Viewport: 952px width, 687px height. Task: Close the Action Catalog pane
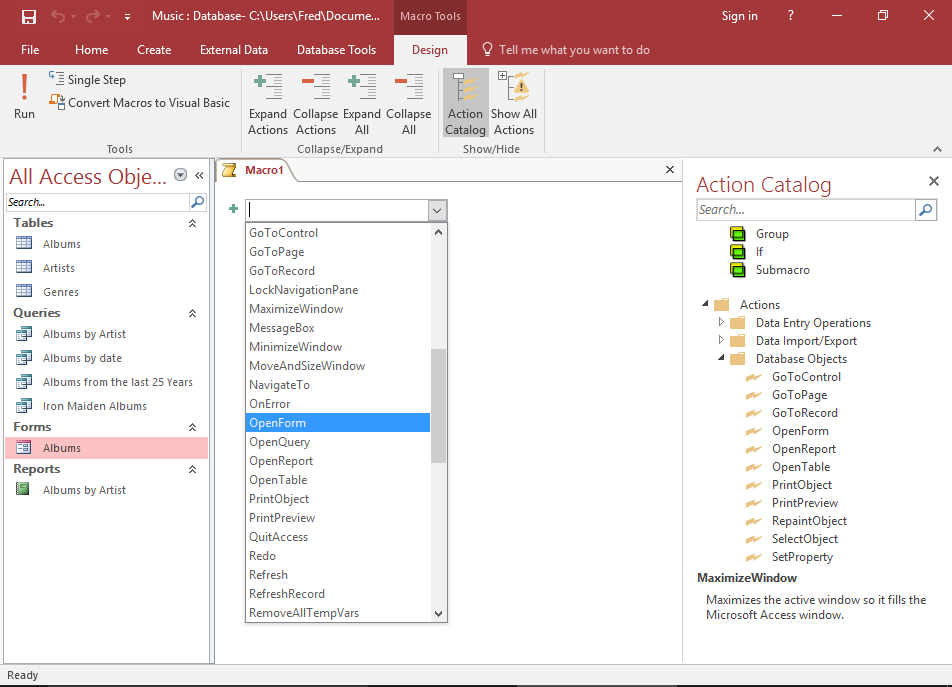coord(934,181)
